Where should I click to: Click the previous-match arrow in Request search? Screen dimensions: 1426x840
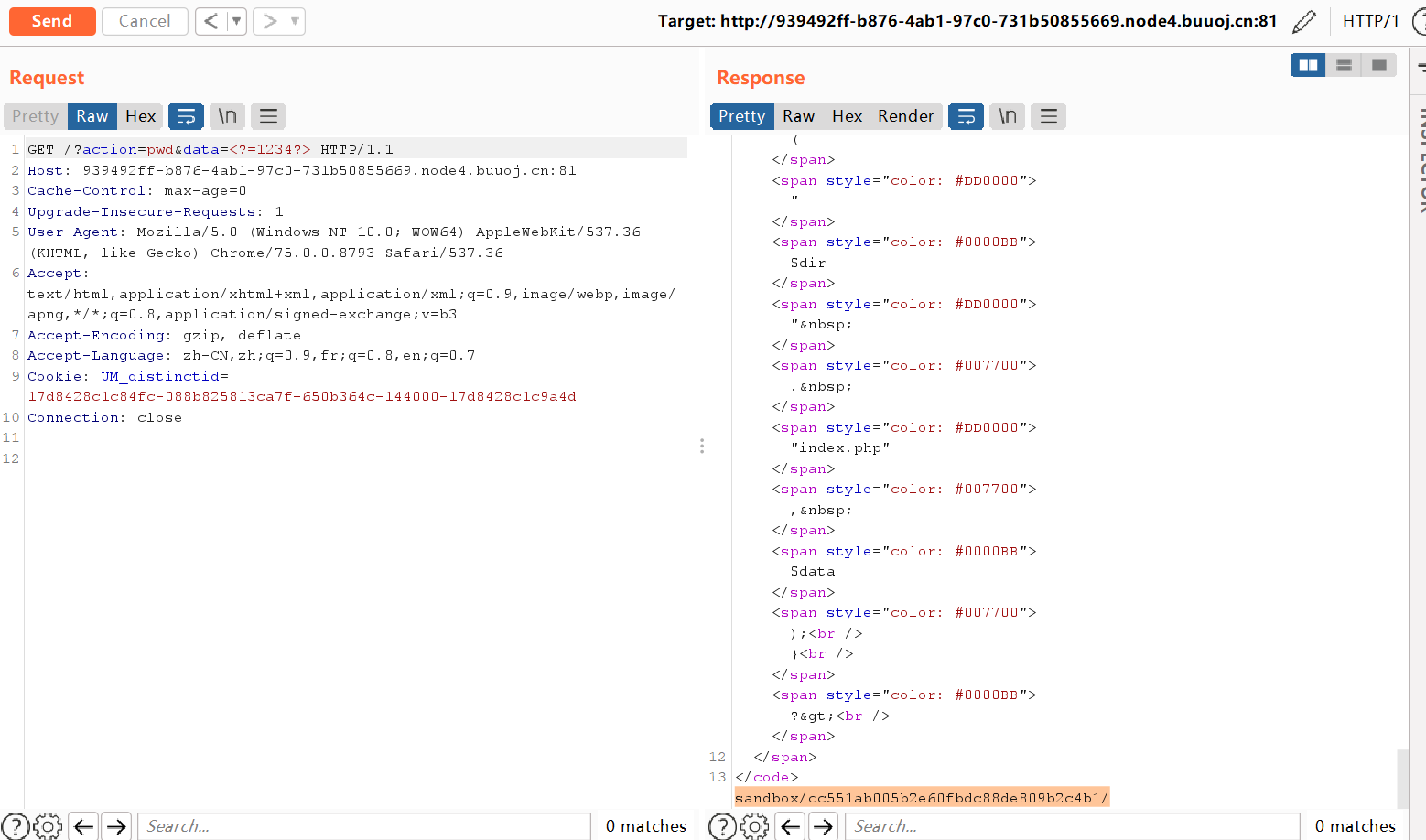[82, 826]
